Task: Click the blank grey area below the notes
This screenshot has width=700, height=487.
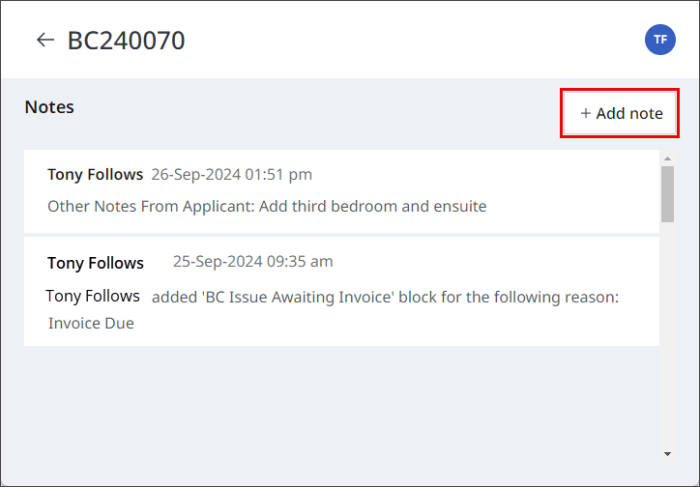Action: (x=340, y=400)
